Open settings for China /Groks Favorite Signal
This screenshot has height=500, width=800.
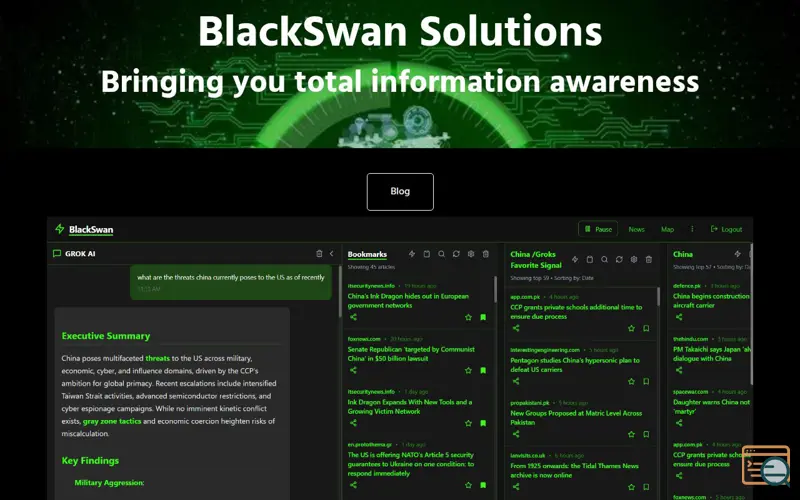pos(634,259)
